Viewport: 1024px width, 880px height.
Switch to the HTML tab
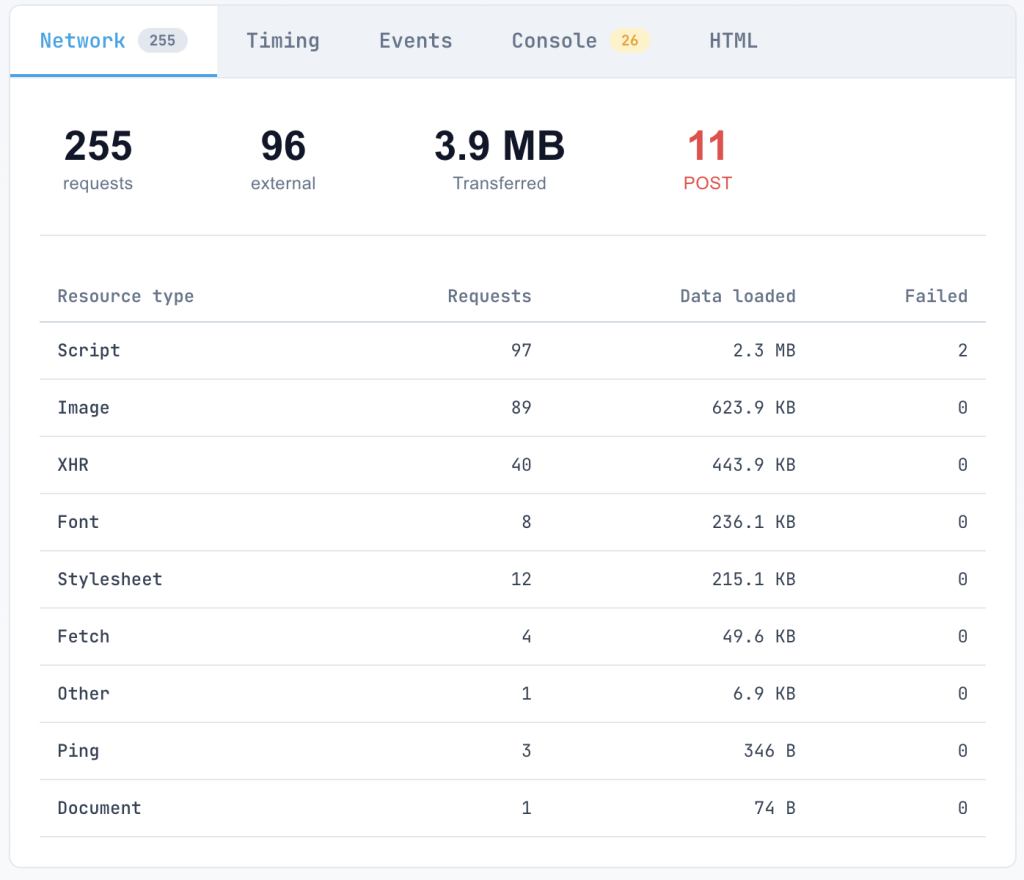[733, 41]
